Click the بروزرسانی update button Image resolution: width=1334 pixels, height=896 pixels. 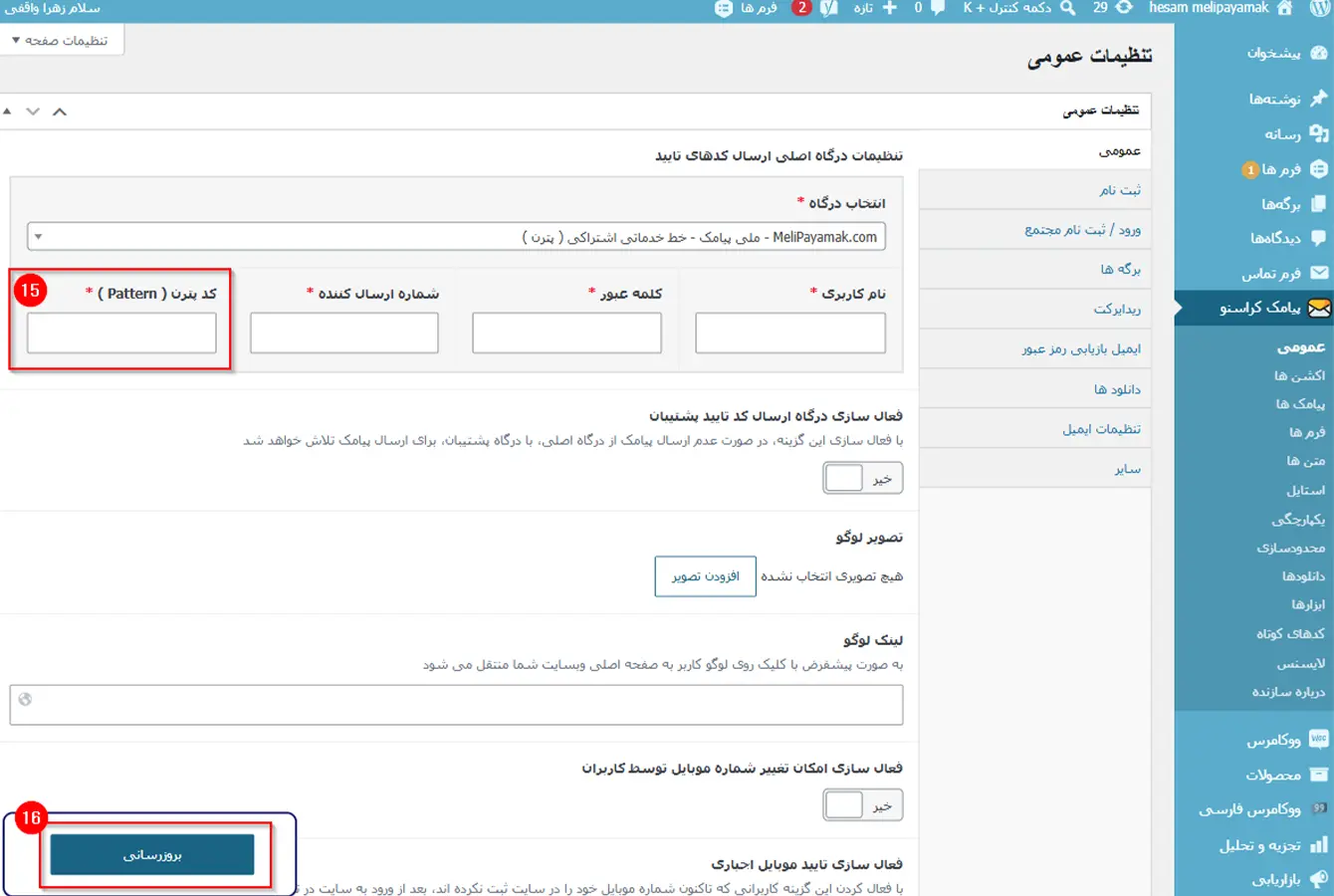(x=152, y=855)
